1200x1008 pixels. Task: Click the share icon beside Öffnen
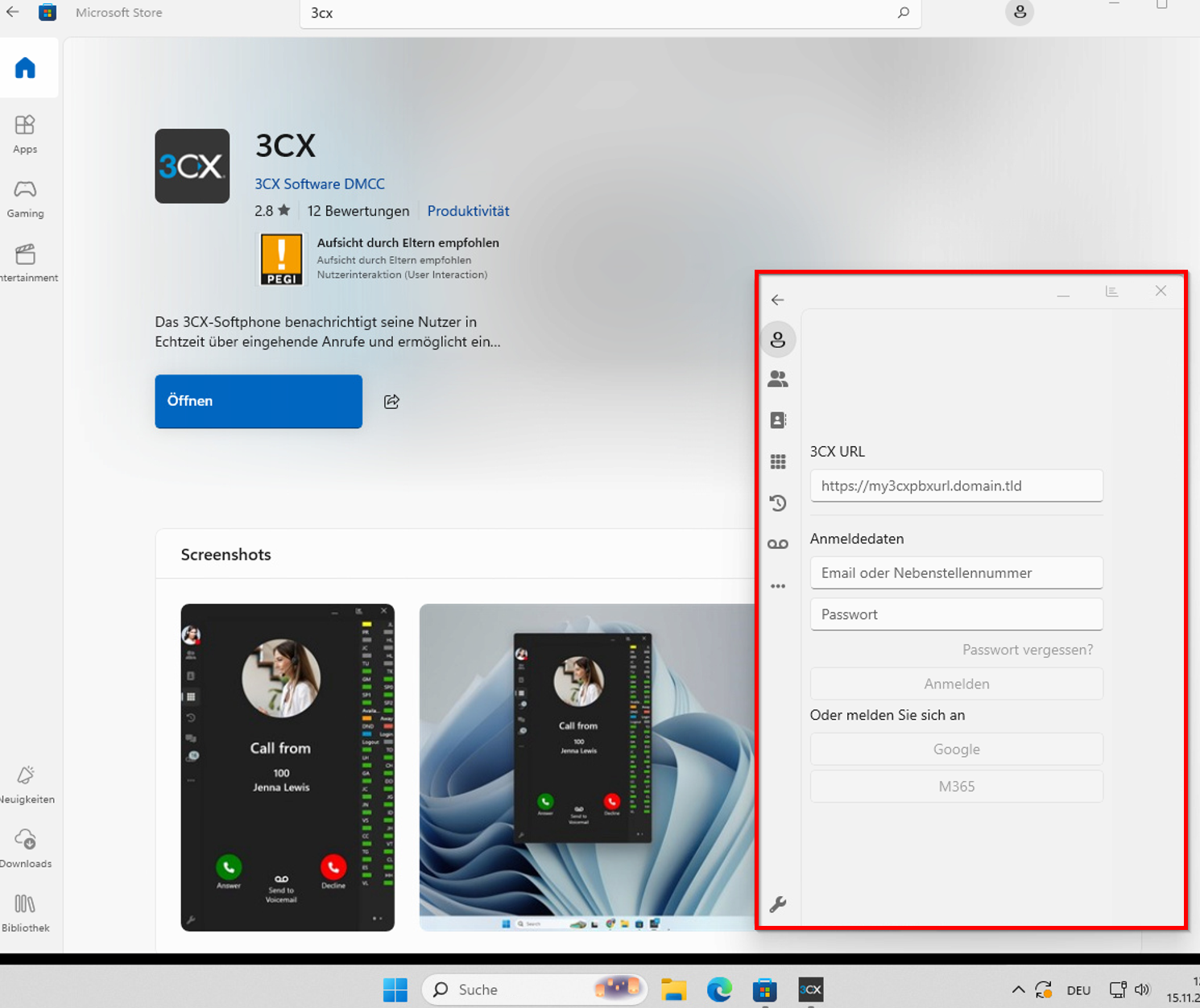(391, 402)
